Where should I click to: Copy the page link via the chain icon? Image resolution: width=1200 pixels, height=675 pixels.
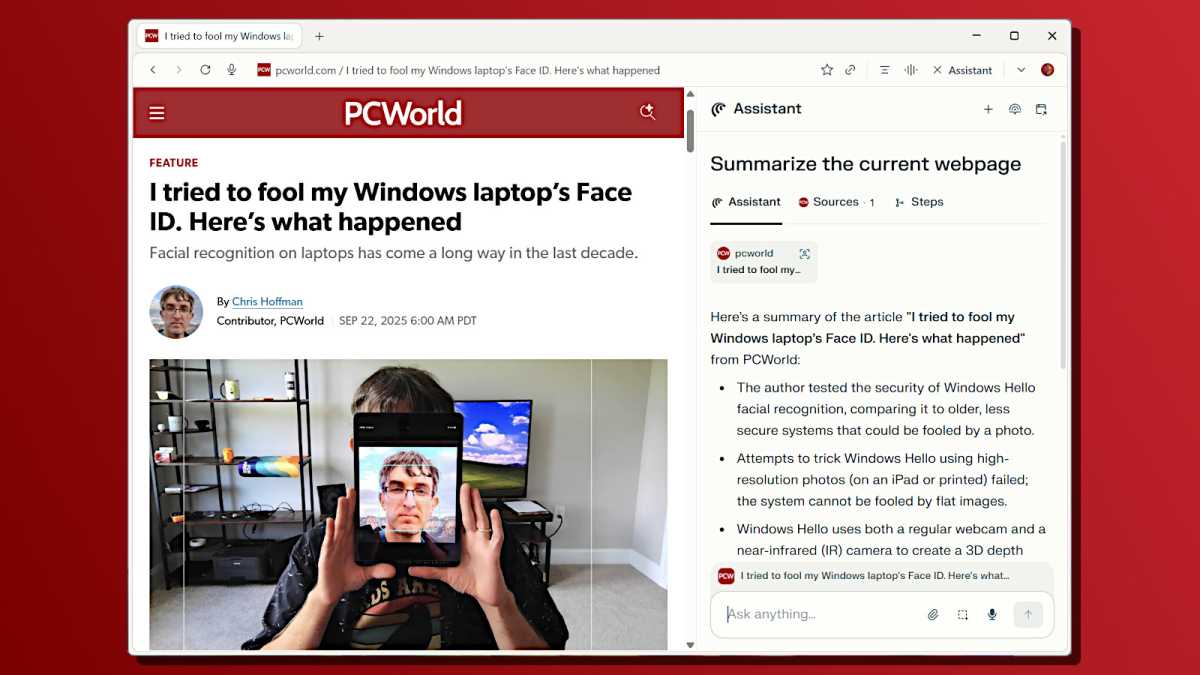tap(850, 70)
